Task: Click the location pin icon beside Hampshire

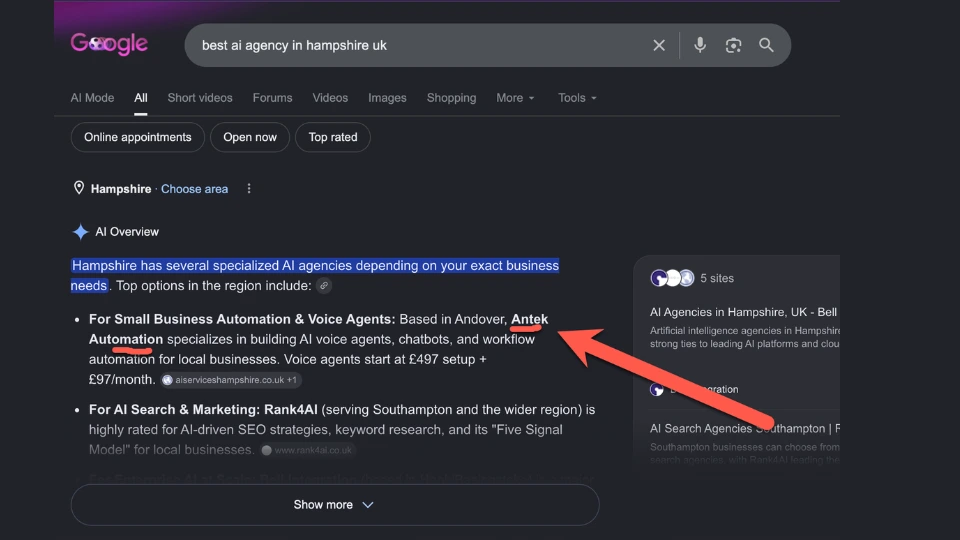Action: 79,188
